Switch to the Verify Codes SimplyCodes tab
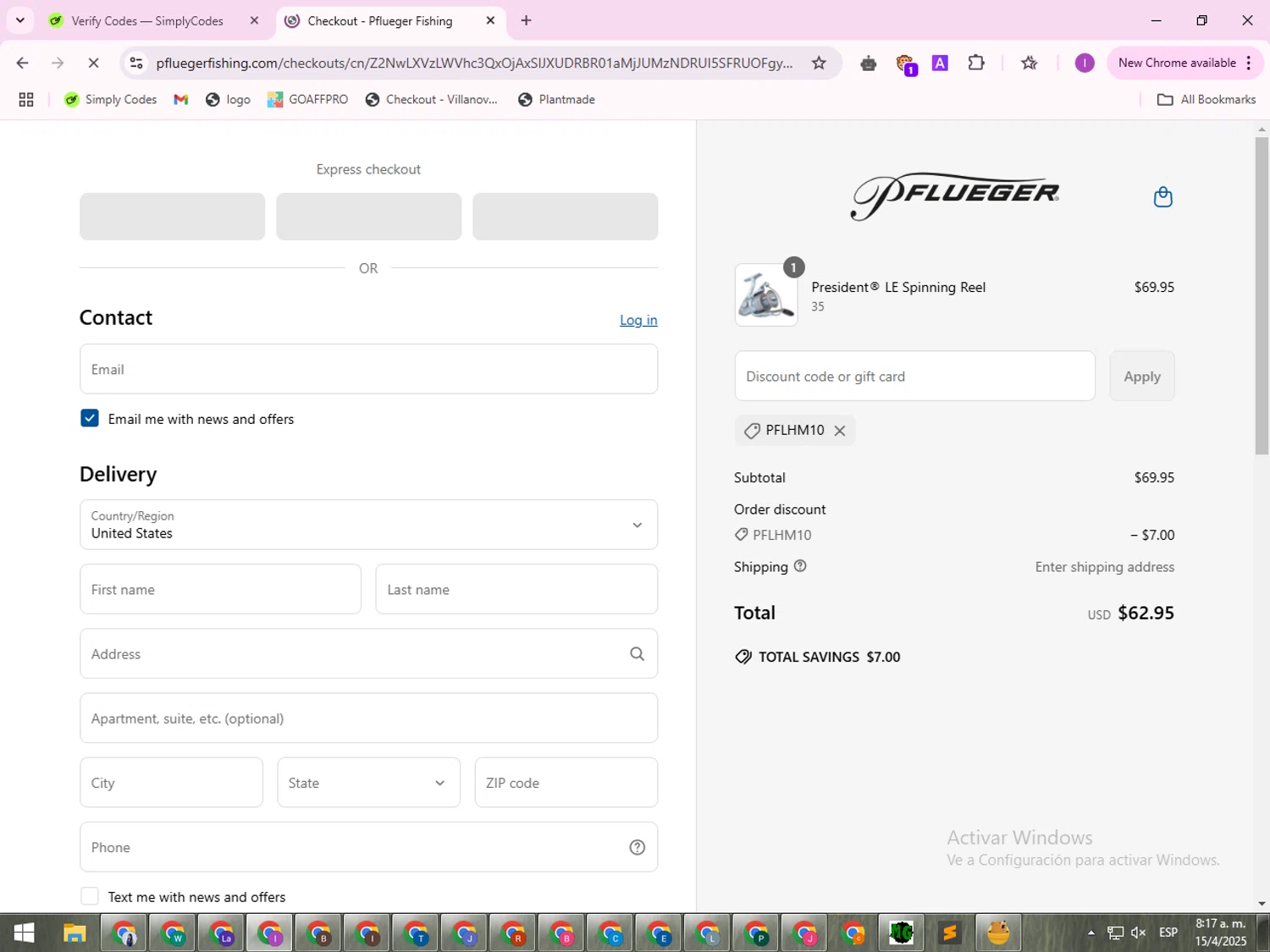The image size is (1270, 952). click(x=147, y=21)
